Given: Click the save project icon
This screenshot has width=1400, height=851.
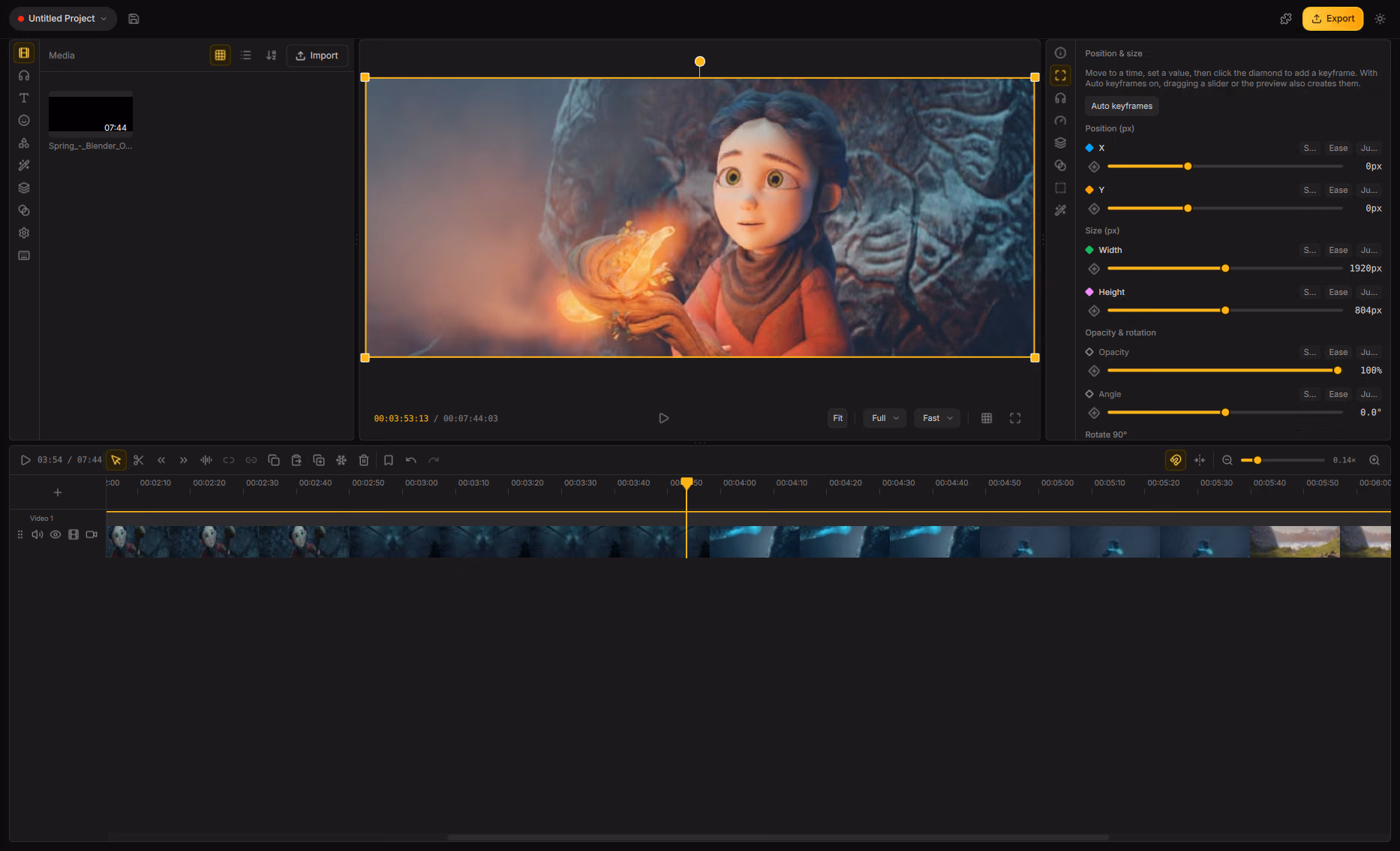Looking at the screenshot, I should point(134,19).
